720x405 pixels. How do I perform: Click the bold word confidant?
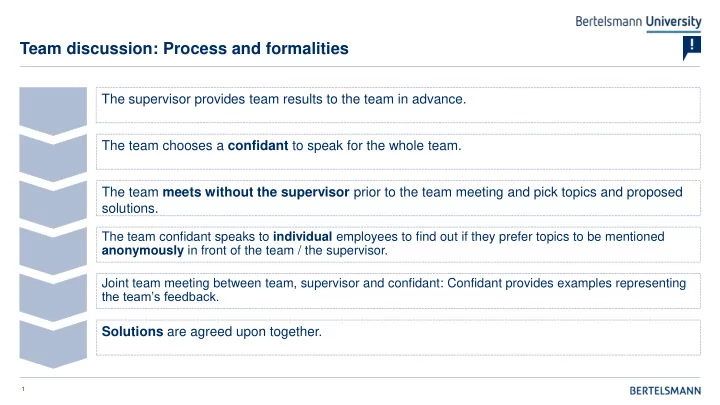tap(258, 146)
